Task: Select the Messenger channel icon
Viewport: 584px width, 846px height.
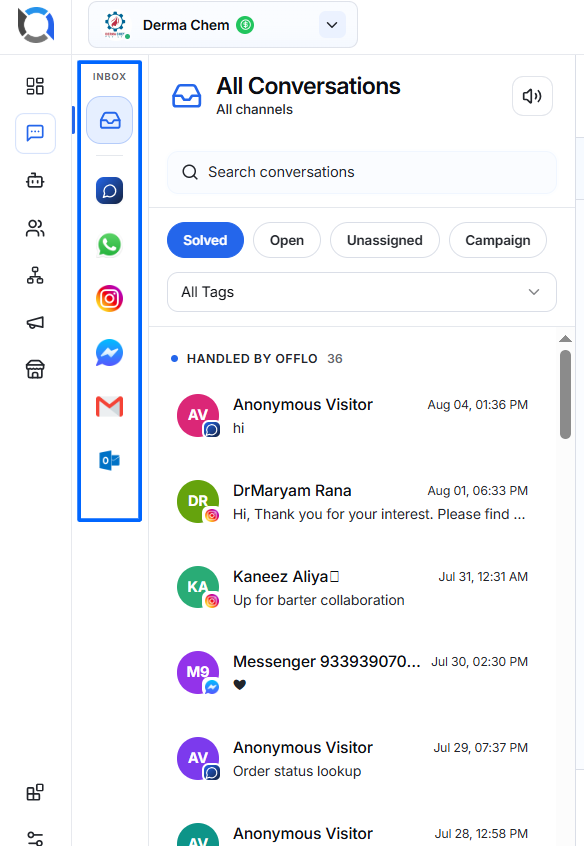Action: coord(110,352)
